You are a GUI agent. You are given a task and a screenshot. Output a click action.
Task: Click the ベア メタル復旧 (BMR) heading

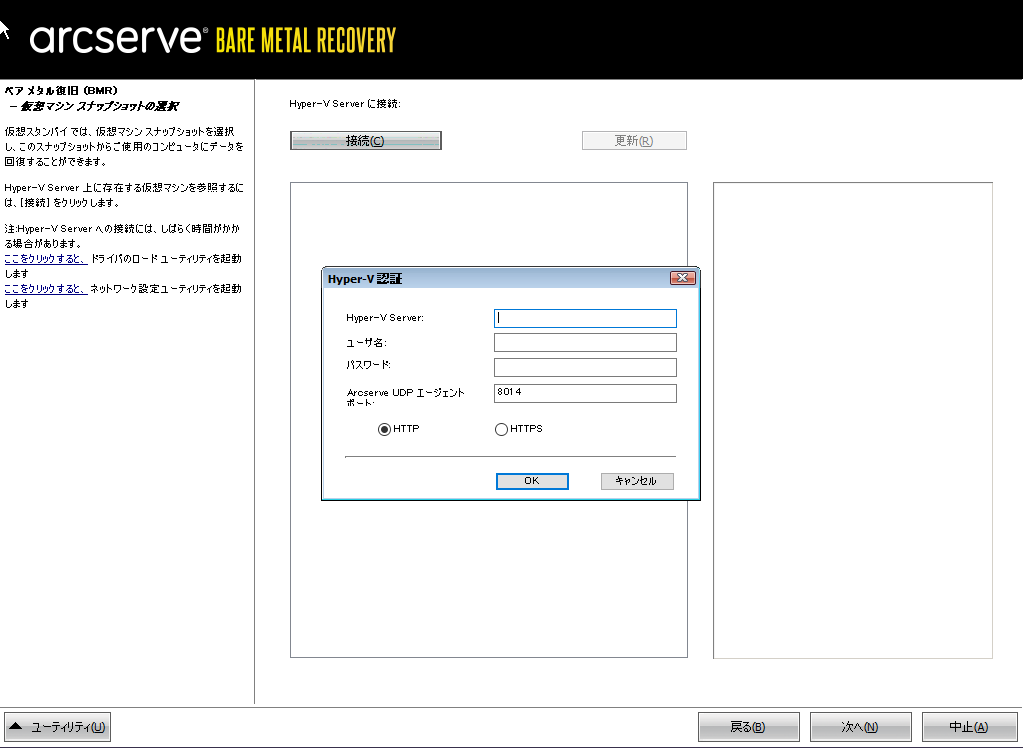tap(61, 91)
